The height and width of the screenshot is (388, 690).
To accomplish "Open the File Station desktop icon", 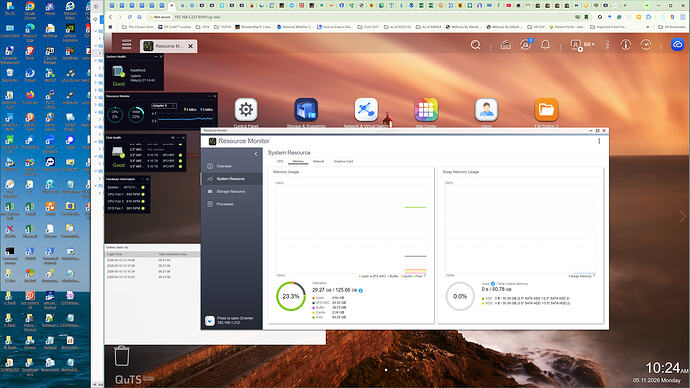I will click(x=546, y=110).
